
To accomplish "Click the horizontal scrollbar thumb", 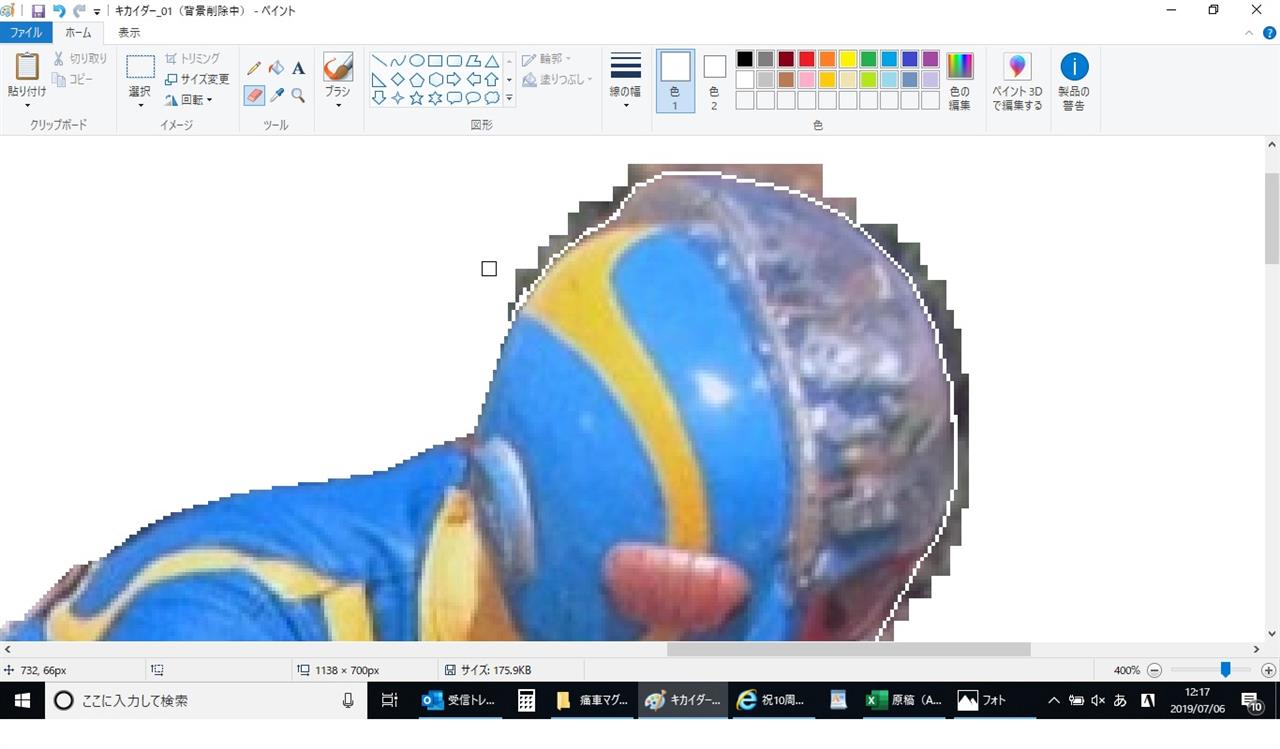I will 848,649.
